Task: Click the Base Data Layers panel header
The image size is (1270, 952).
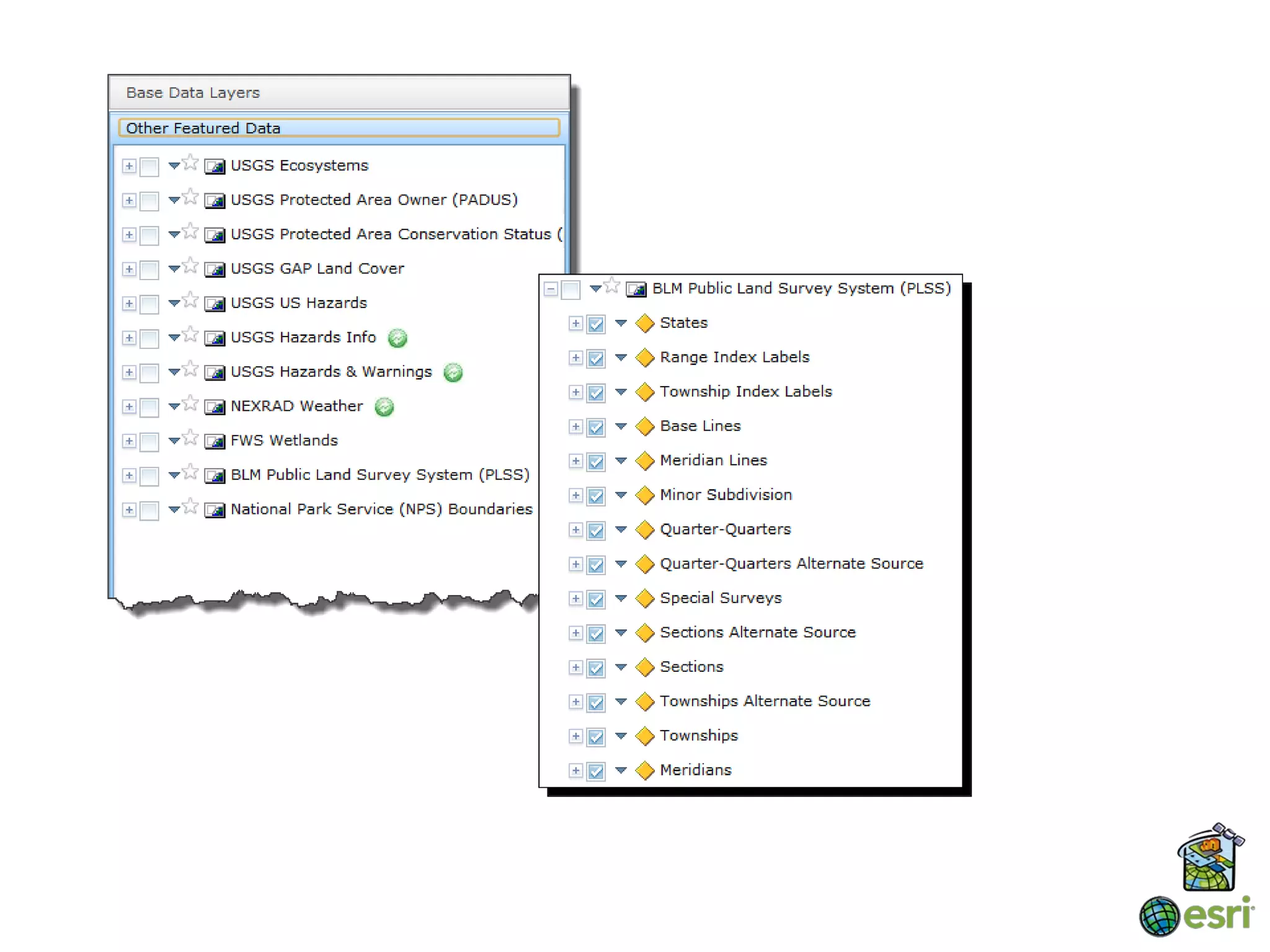Action: tap(339, 93)
